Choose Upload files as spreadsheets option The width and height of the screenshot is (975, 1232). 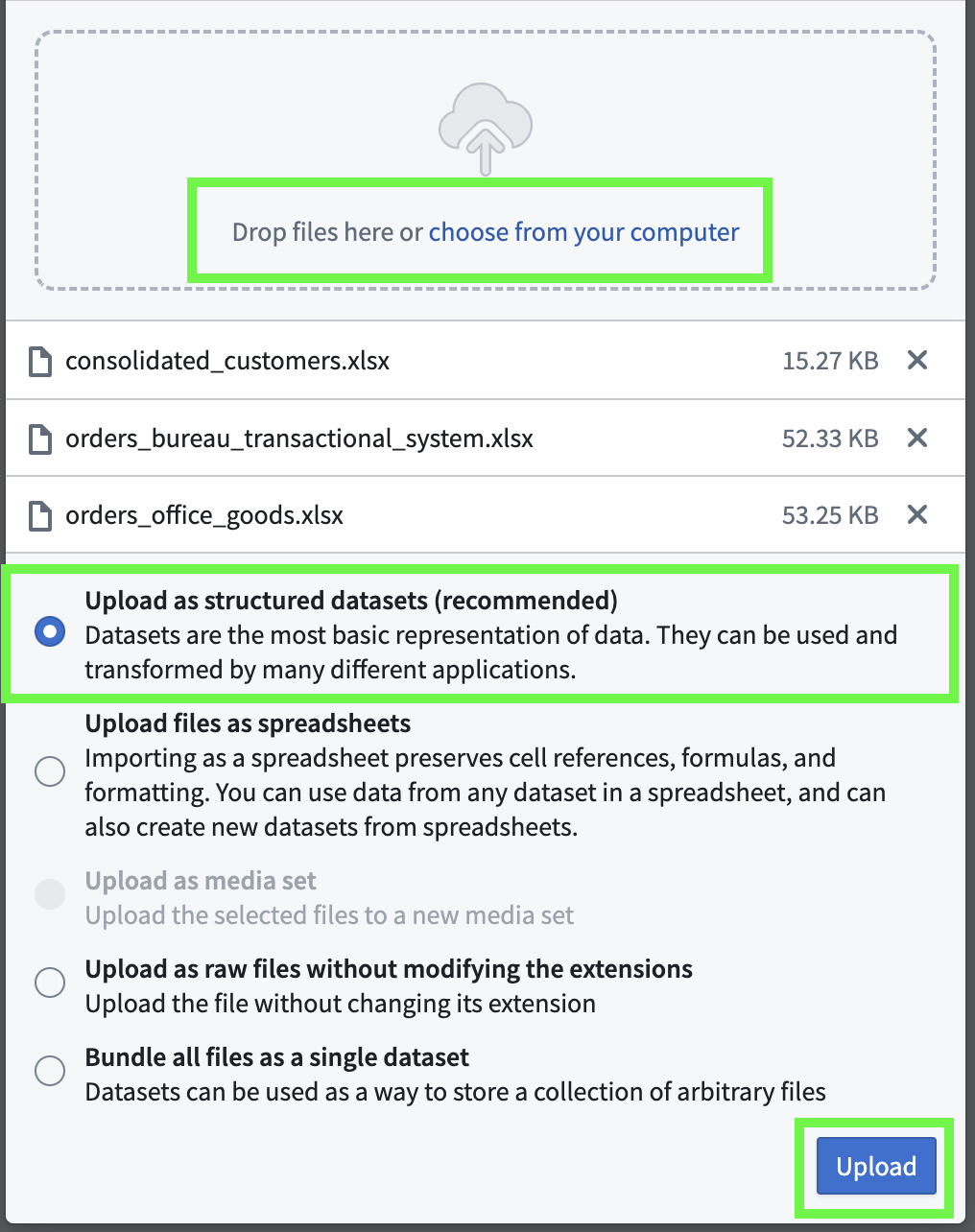coord(50,771)
